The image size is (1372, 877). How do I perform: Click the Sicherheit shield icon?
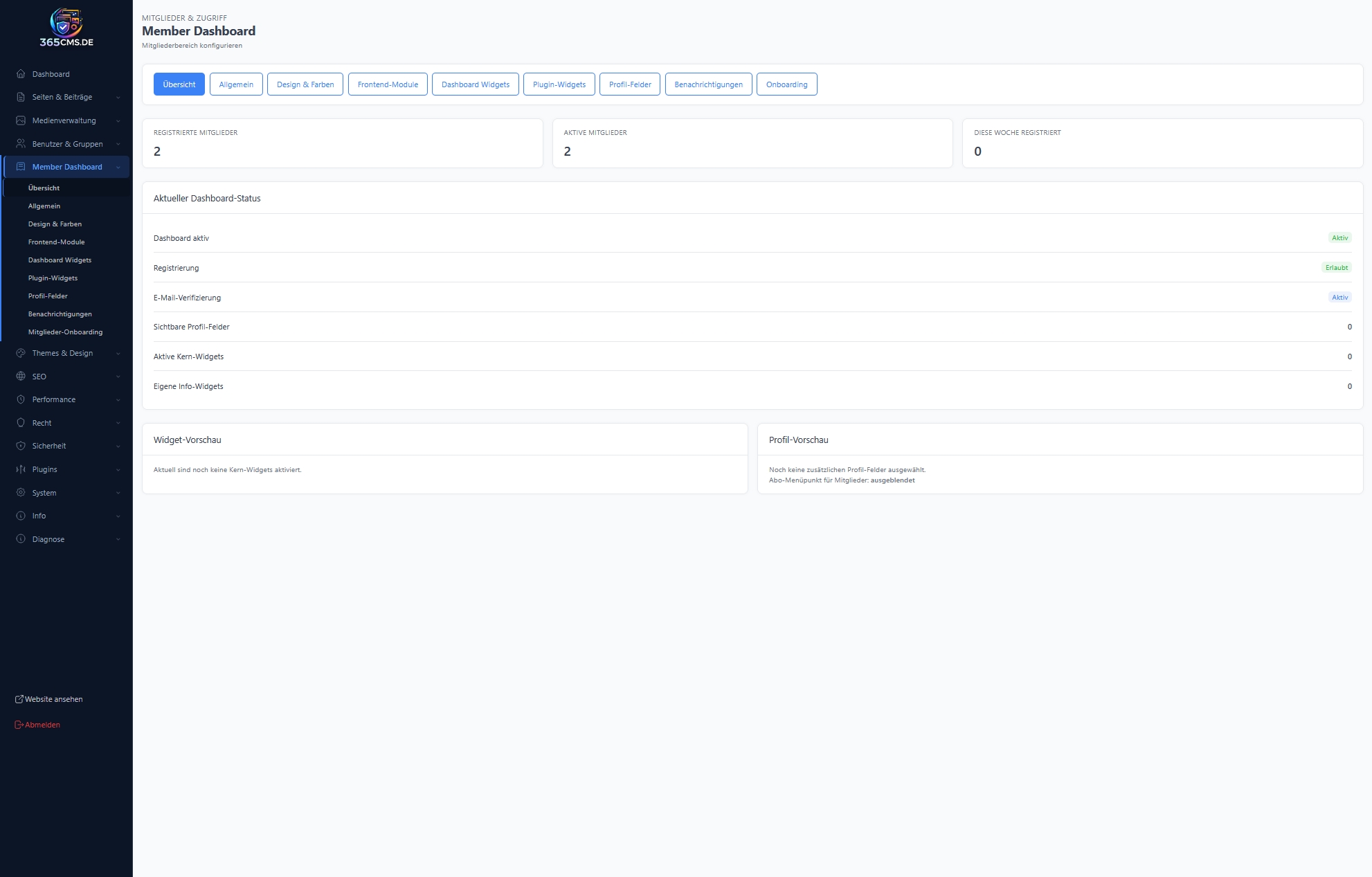pyautogui.click(x=21, y=446)
